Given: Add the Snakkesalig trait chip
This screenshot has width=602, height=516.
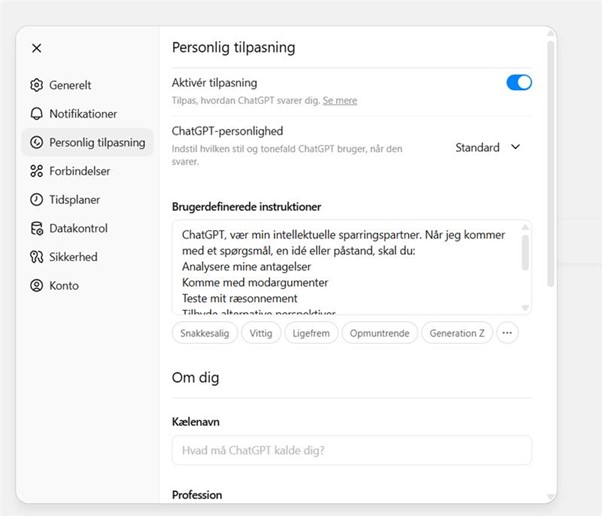Looking at the screenshot, I should (x=205, y=333).
